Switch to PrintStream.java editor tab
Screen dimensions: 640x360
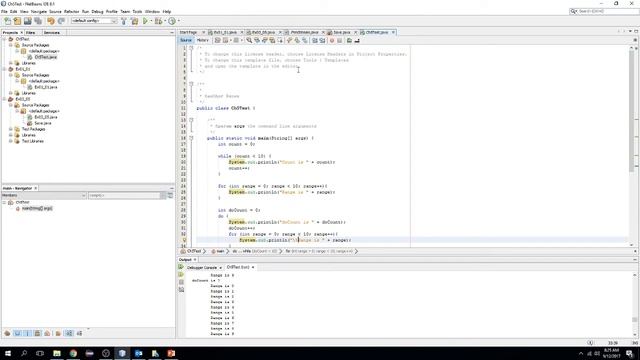tap(304, 32)
